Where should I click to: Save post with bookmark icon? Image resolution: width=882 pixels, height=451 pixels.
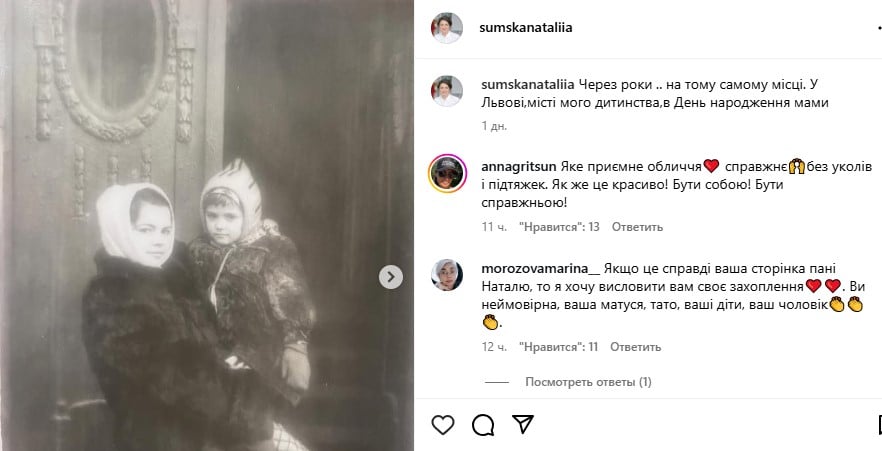880,425
